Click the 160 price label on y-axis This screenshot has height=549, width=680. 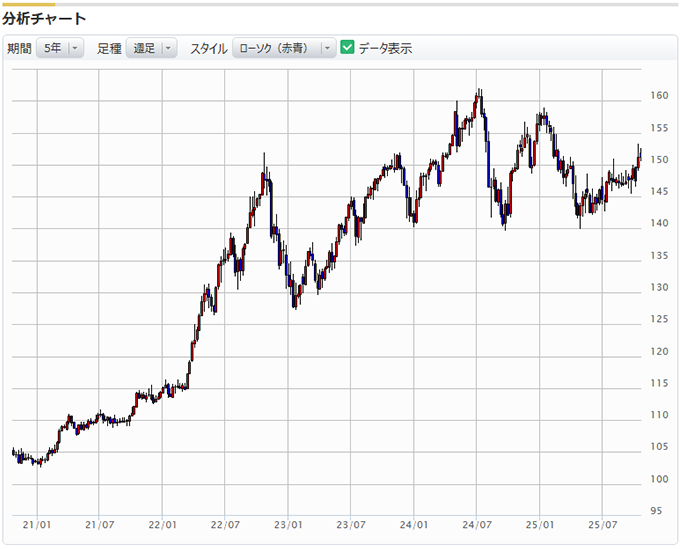pyautogui.click(x=658, y=96)
